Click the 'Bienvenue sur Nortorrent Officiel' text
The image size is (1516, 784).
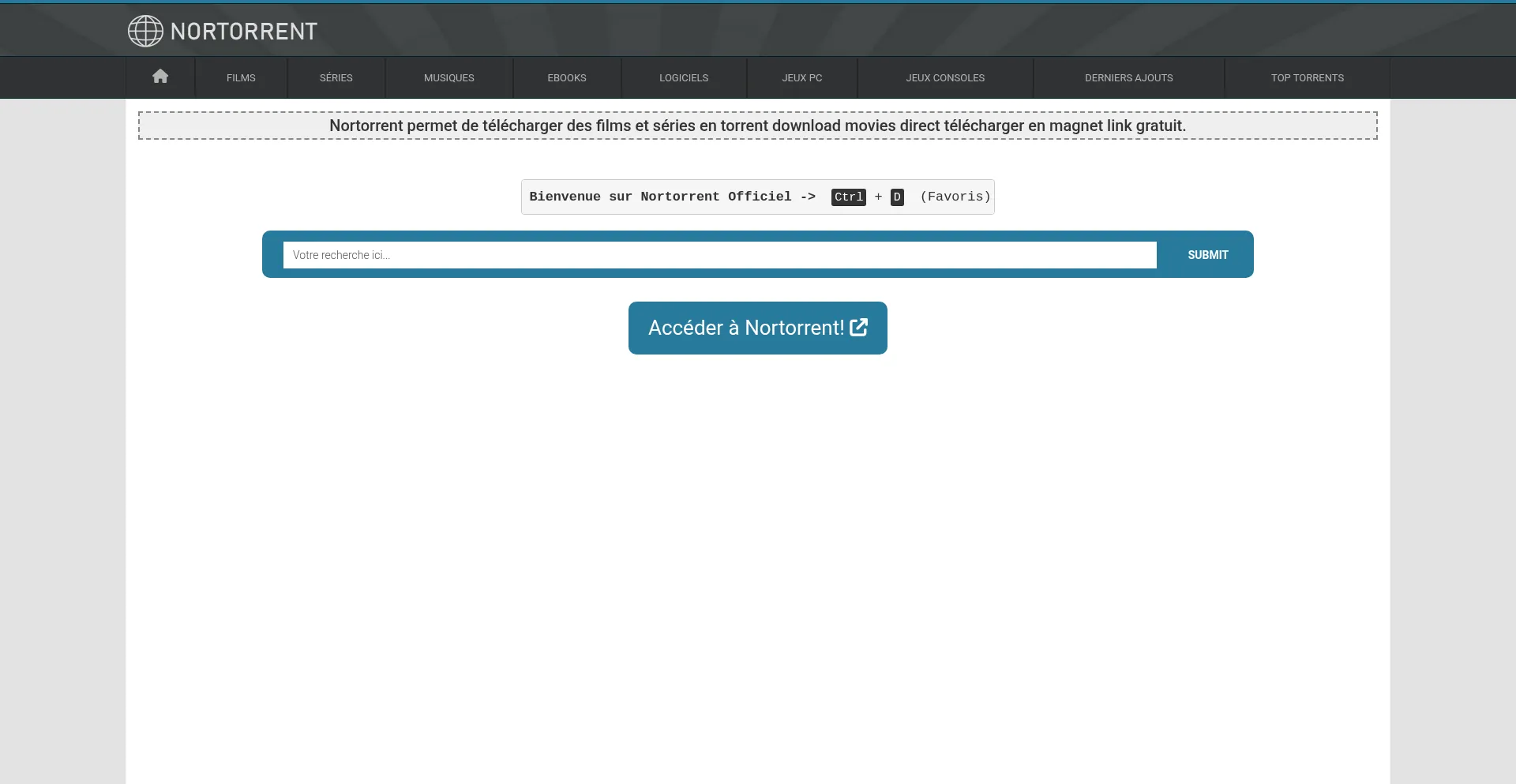(660, 197)
